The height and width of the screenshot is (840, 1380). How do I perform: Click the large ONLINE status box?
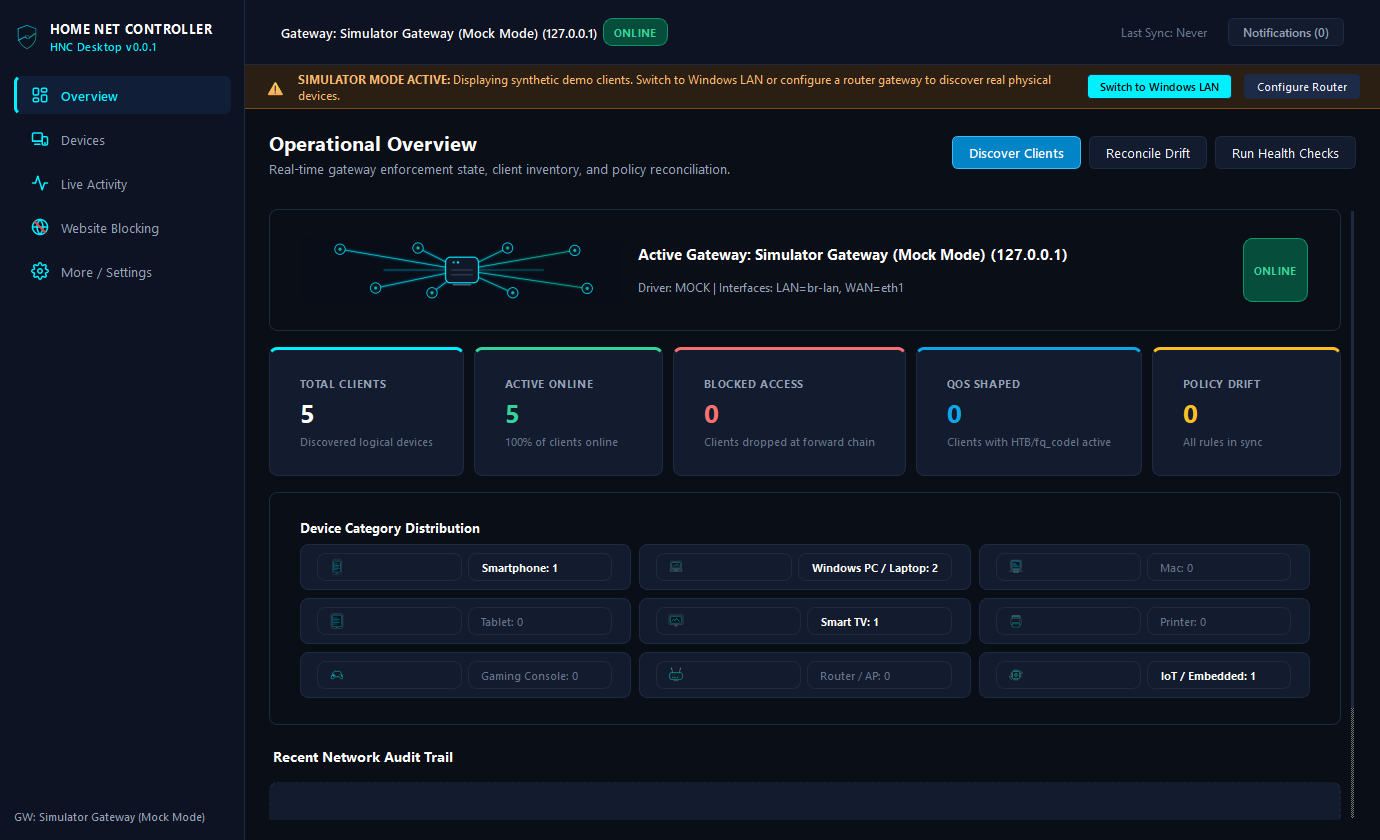coord(1275,270)
